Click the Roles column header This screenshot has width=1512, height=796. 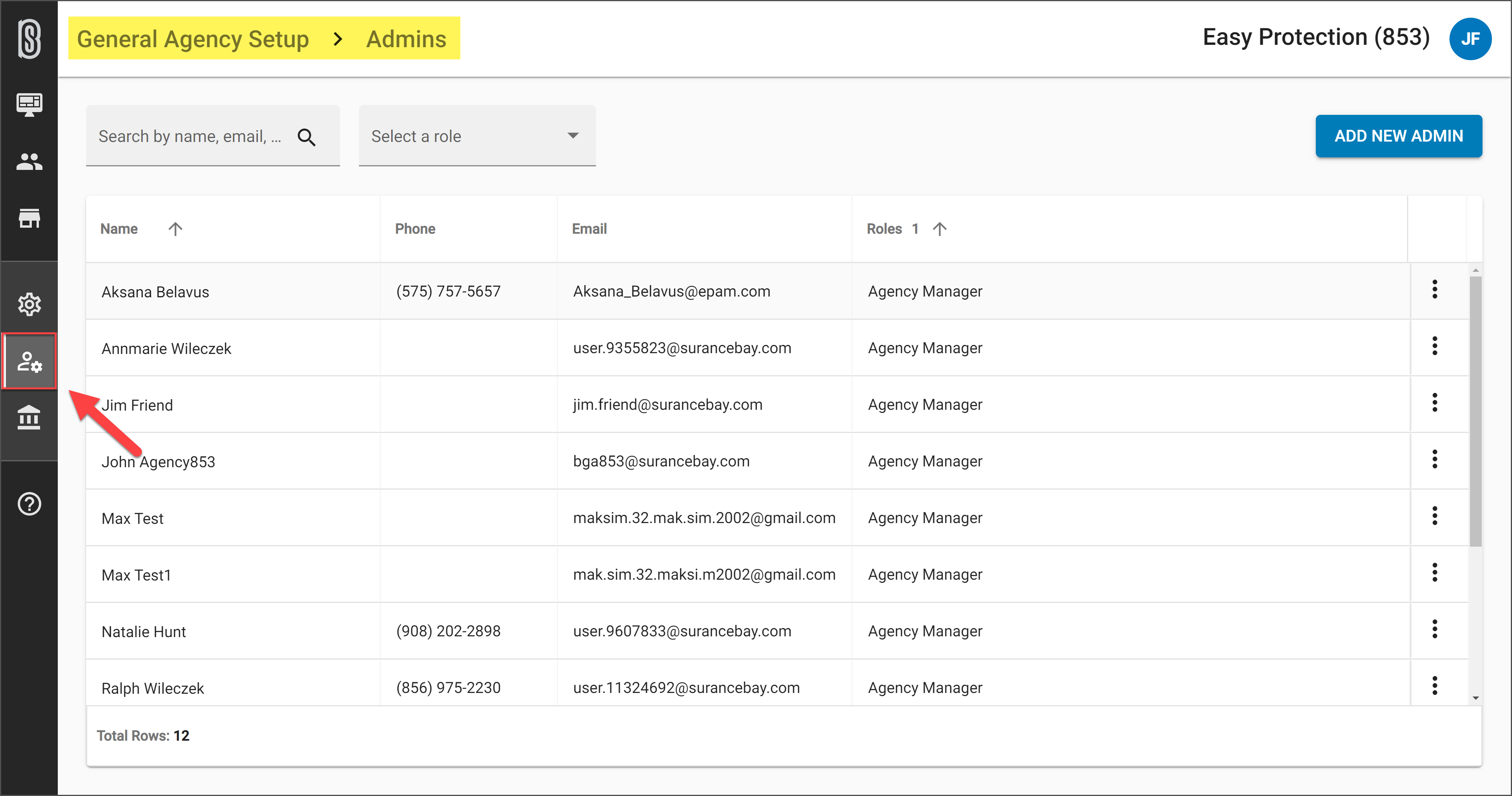point(884,229)
